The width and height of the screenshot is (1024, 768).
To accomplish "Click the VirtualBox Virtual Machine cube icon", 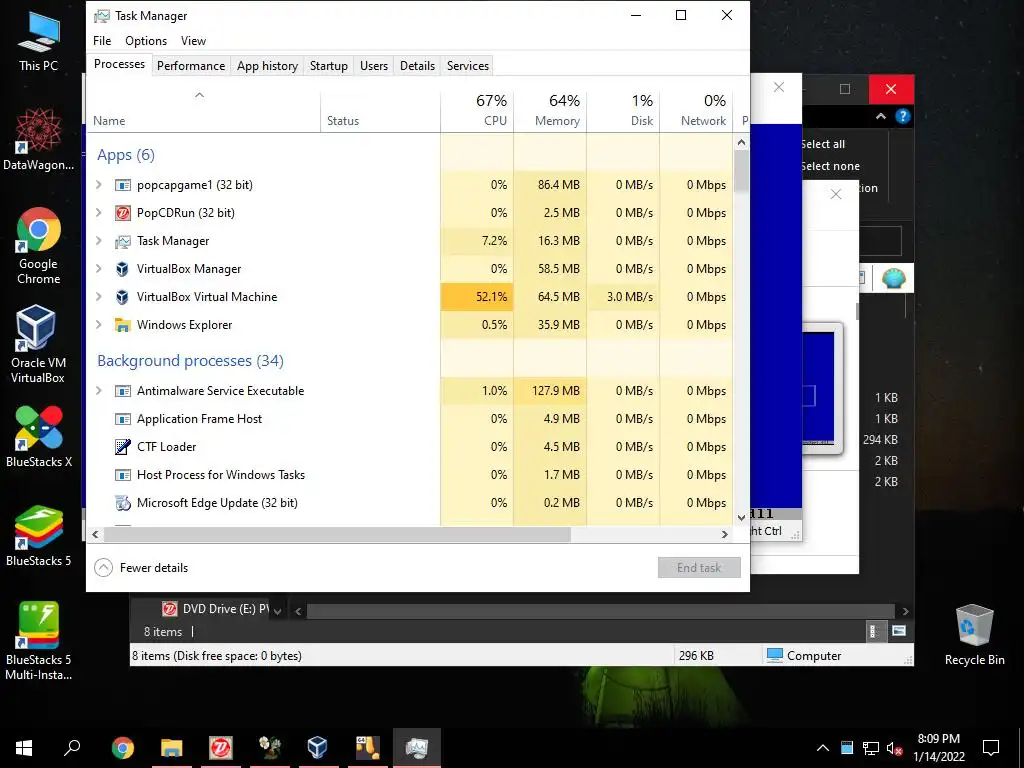I will click(122, 297).
